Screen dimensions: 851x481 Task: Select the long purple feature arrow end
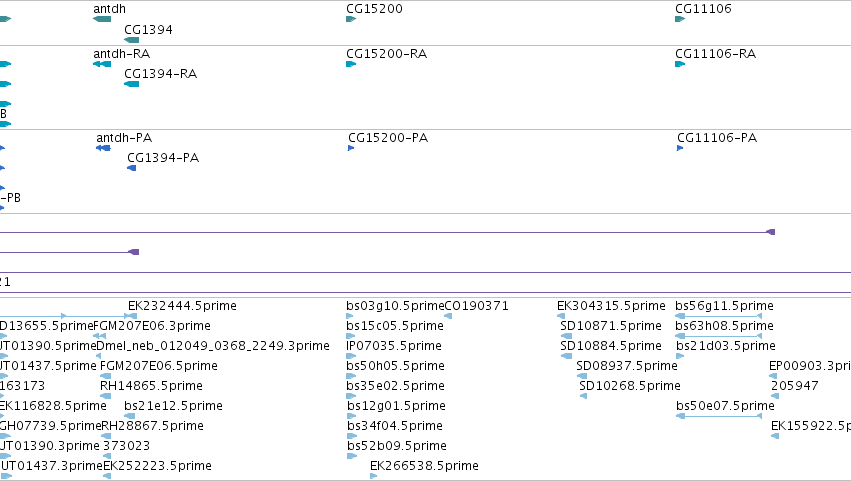pyautogui.click(x=770, y=232)
